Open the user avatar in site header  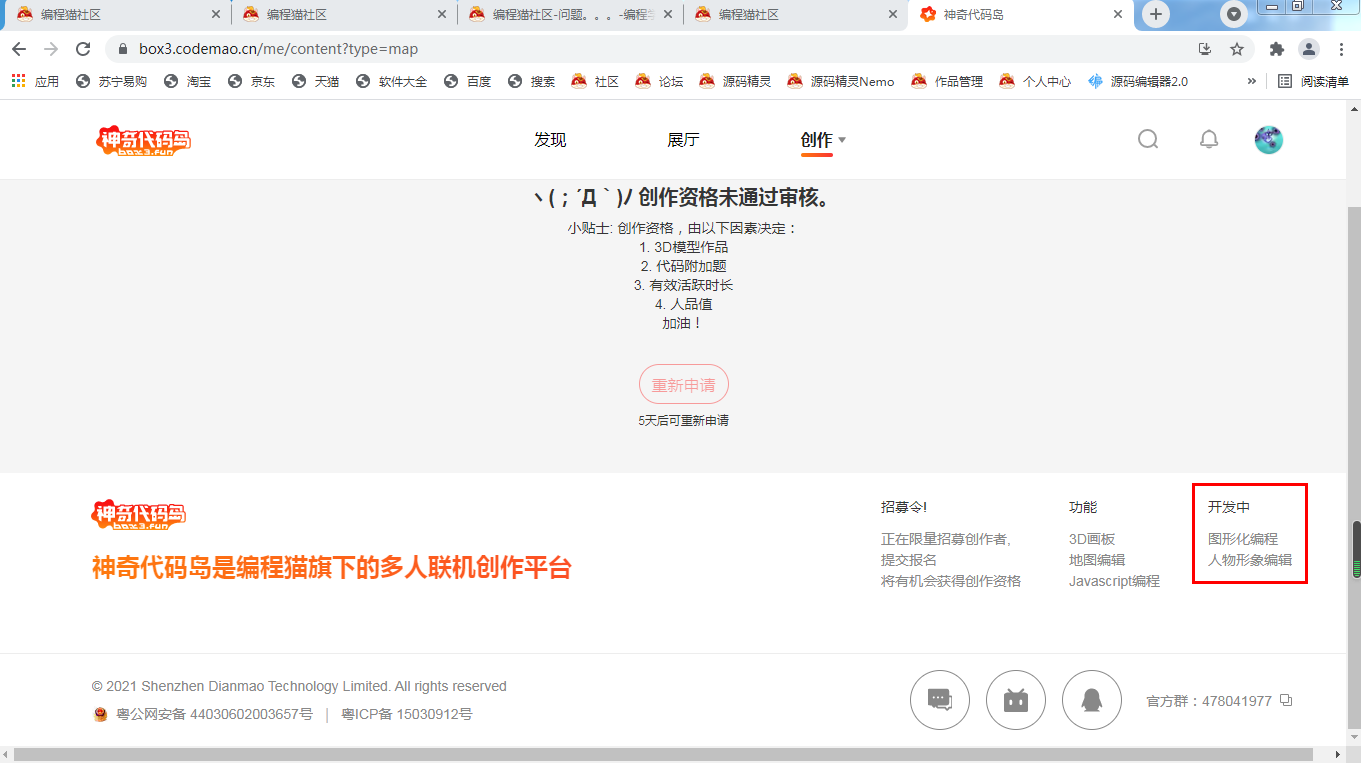[1269, 140]
